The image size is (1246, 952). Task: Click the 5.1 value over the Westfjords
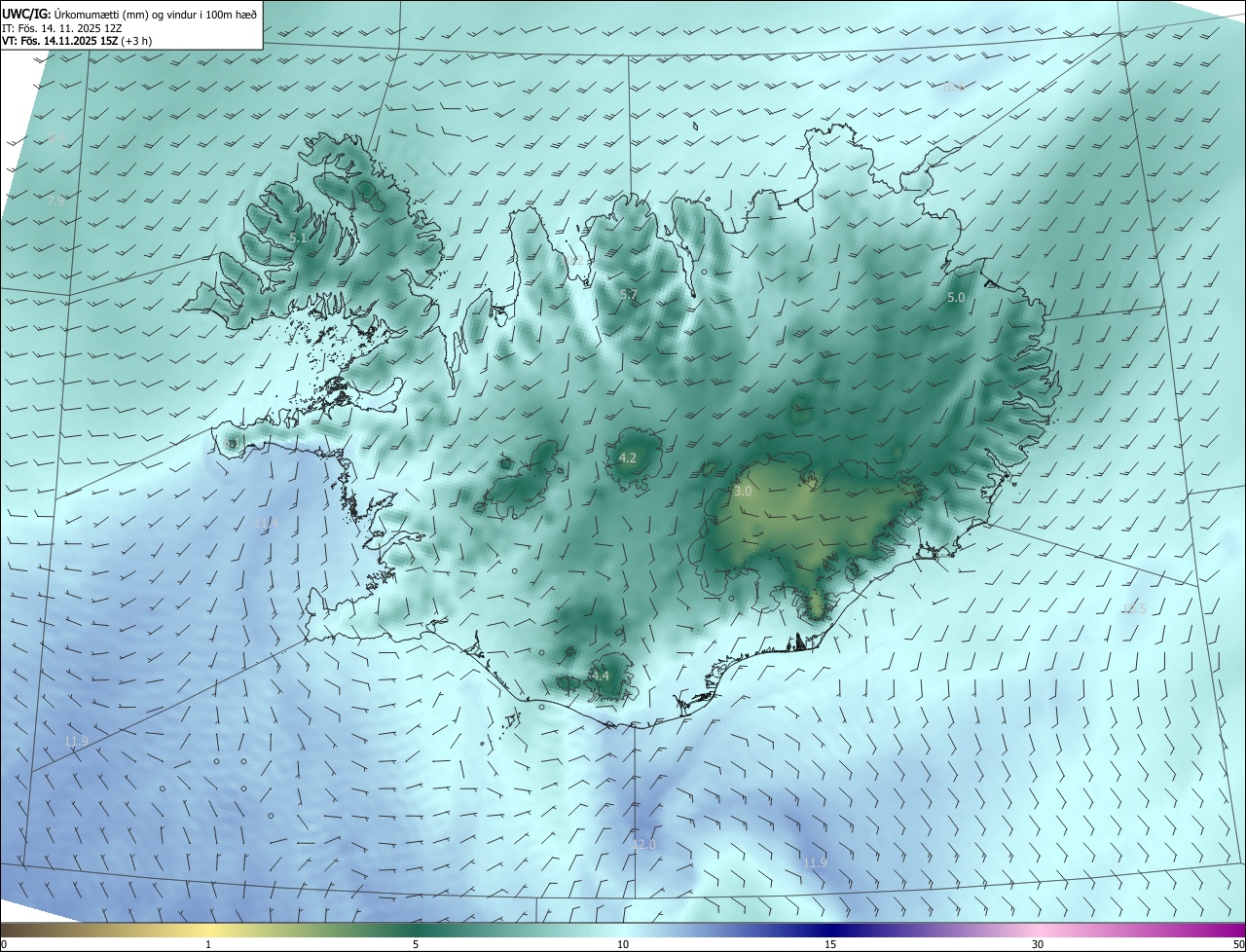coord(298,238)
